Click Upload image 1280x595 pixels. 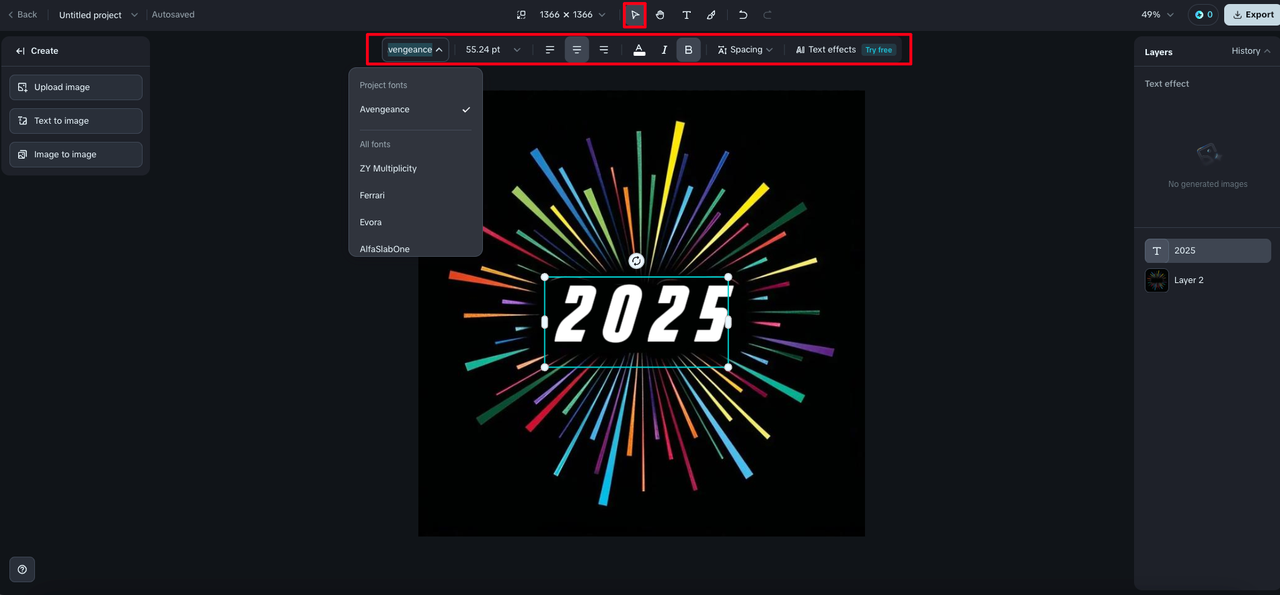coord(76,87)
